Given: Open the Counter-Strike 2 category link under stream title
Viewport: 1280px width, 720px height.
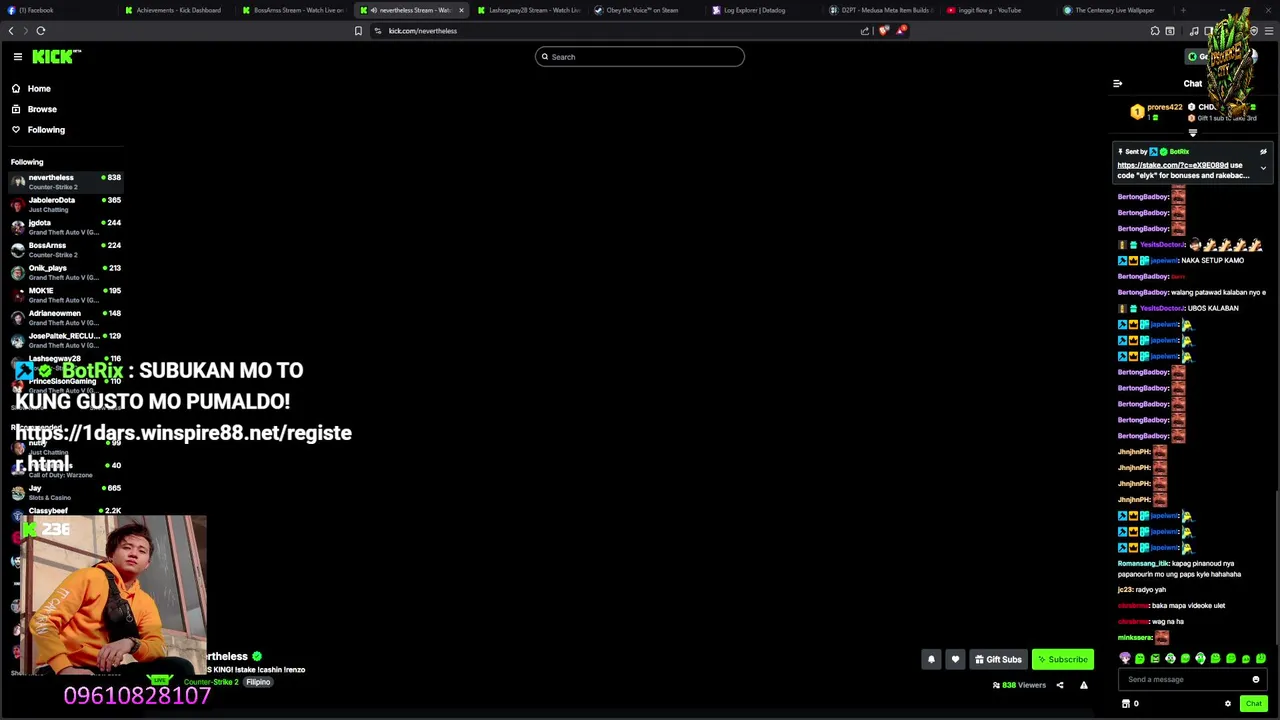Looking at the screenshot, I should pyautogui.click(x=211, y=682).
